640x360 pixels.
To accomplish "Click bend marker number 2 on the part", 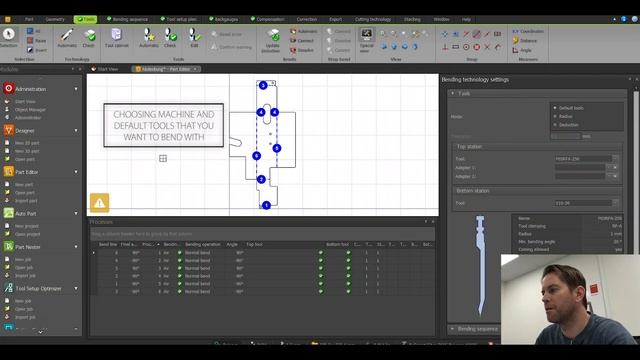I will pos(262,179).
